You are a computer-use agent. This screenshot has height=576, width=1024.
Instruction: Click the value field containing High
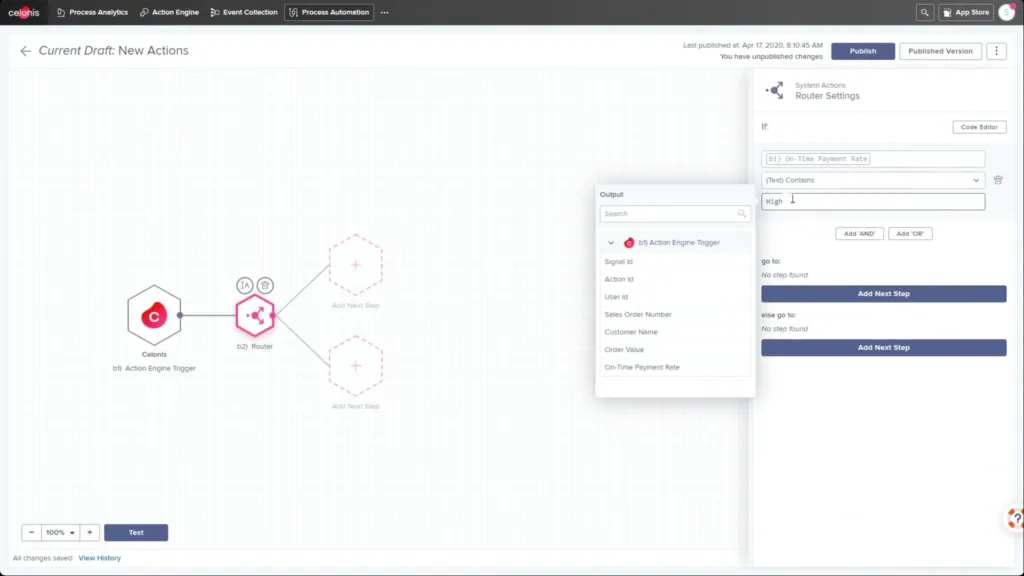pyautogui.click(x=872, y=201)
